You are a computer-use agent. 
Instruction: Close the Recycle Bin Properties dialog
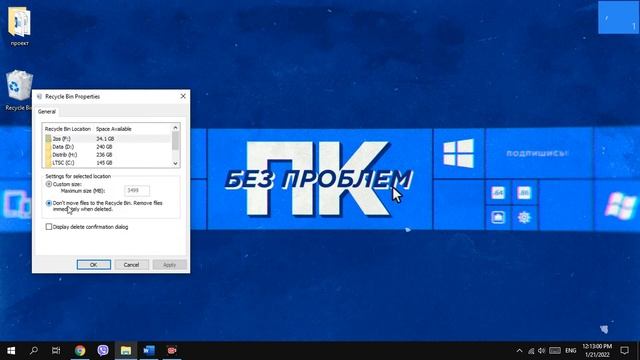click(183, 96)
